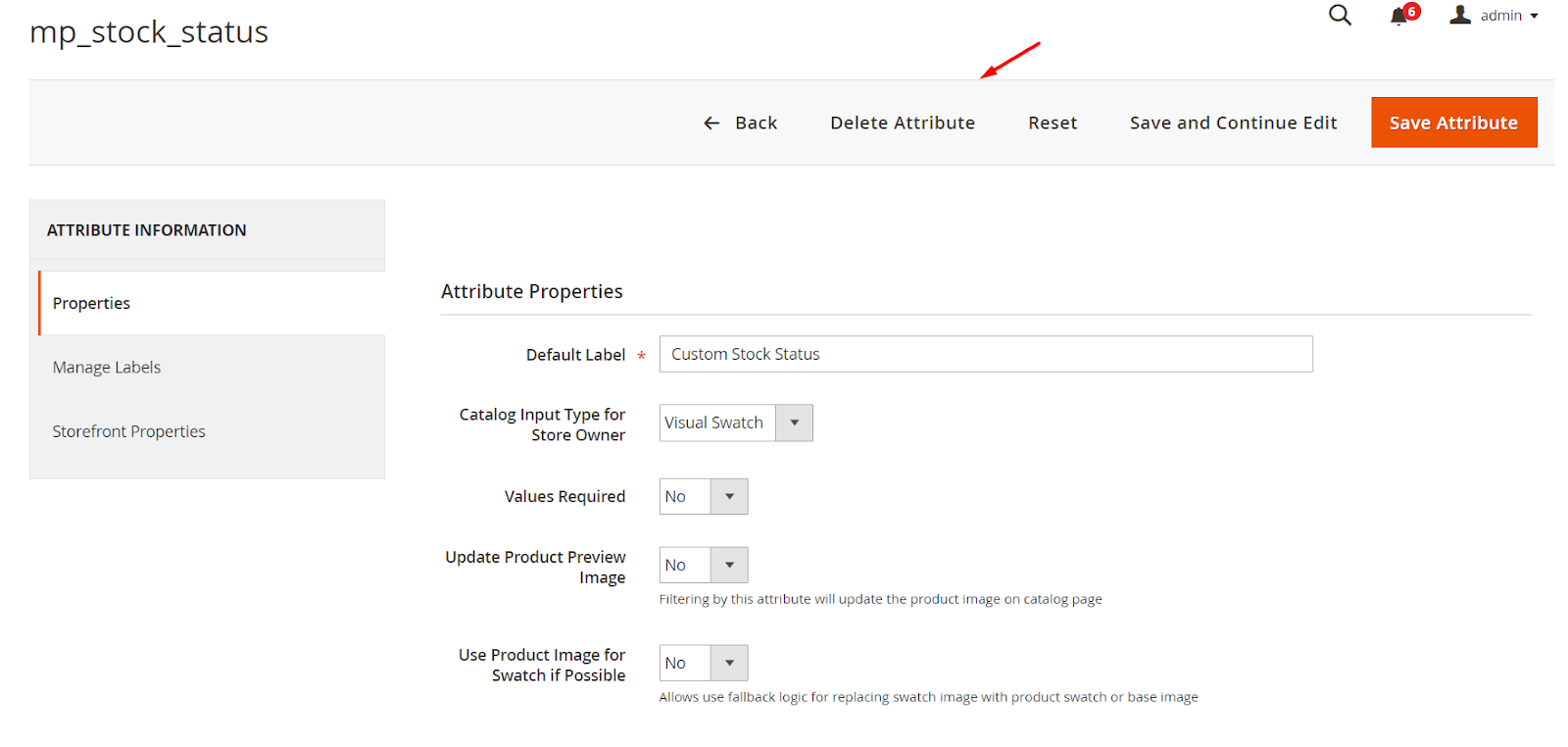Expand the Values Required dropdown

point(703,497)
